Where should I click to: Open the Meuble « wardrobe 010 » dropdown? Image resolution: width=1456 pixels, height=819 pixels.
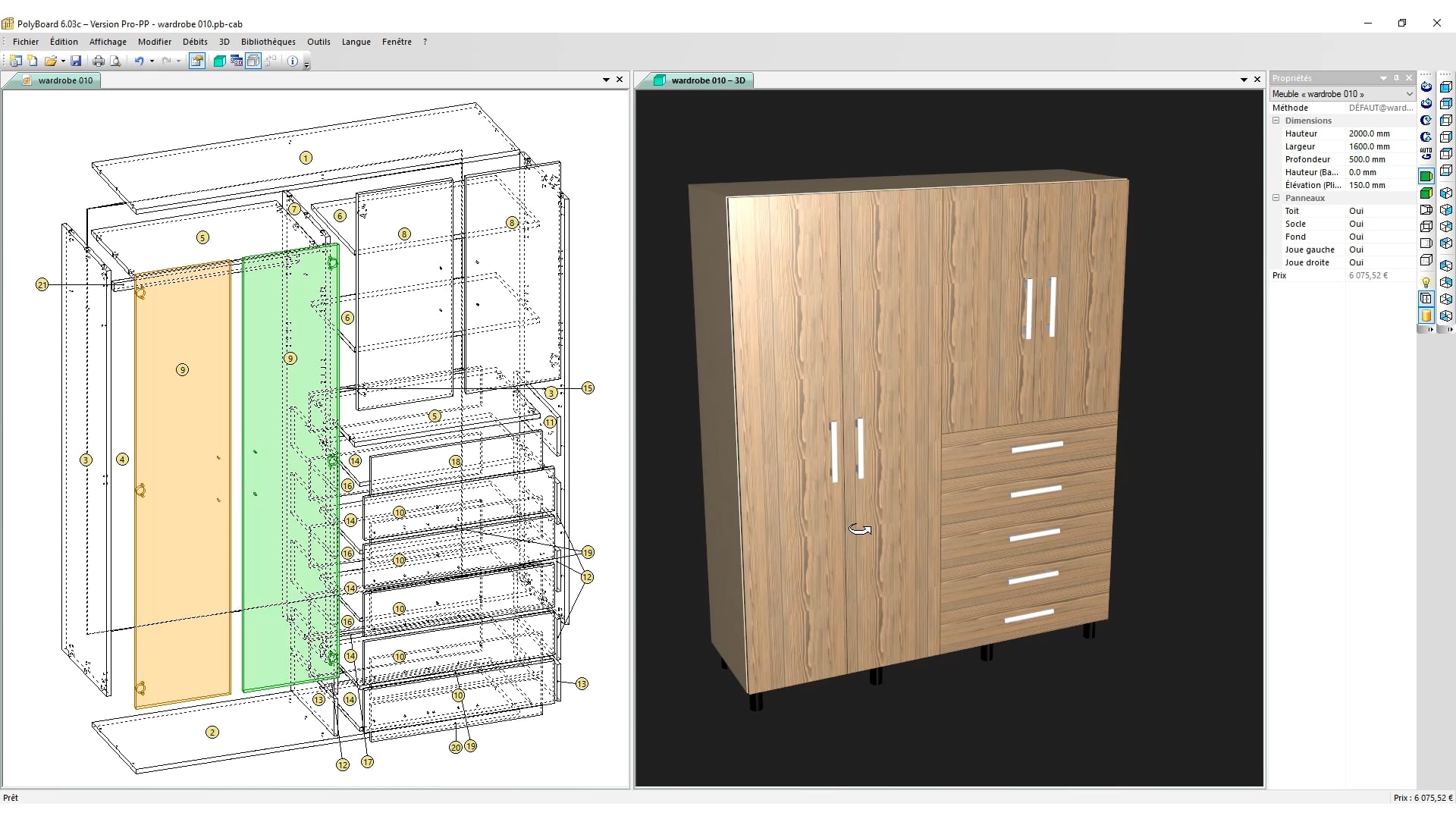1408,93
